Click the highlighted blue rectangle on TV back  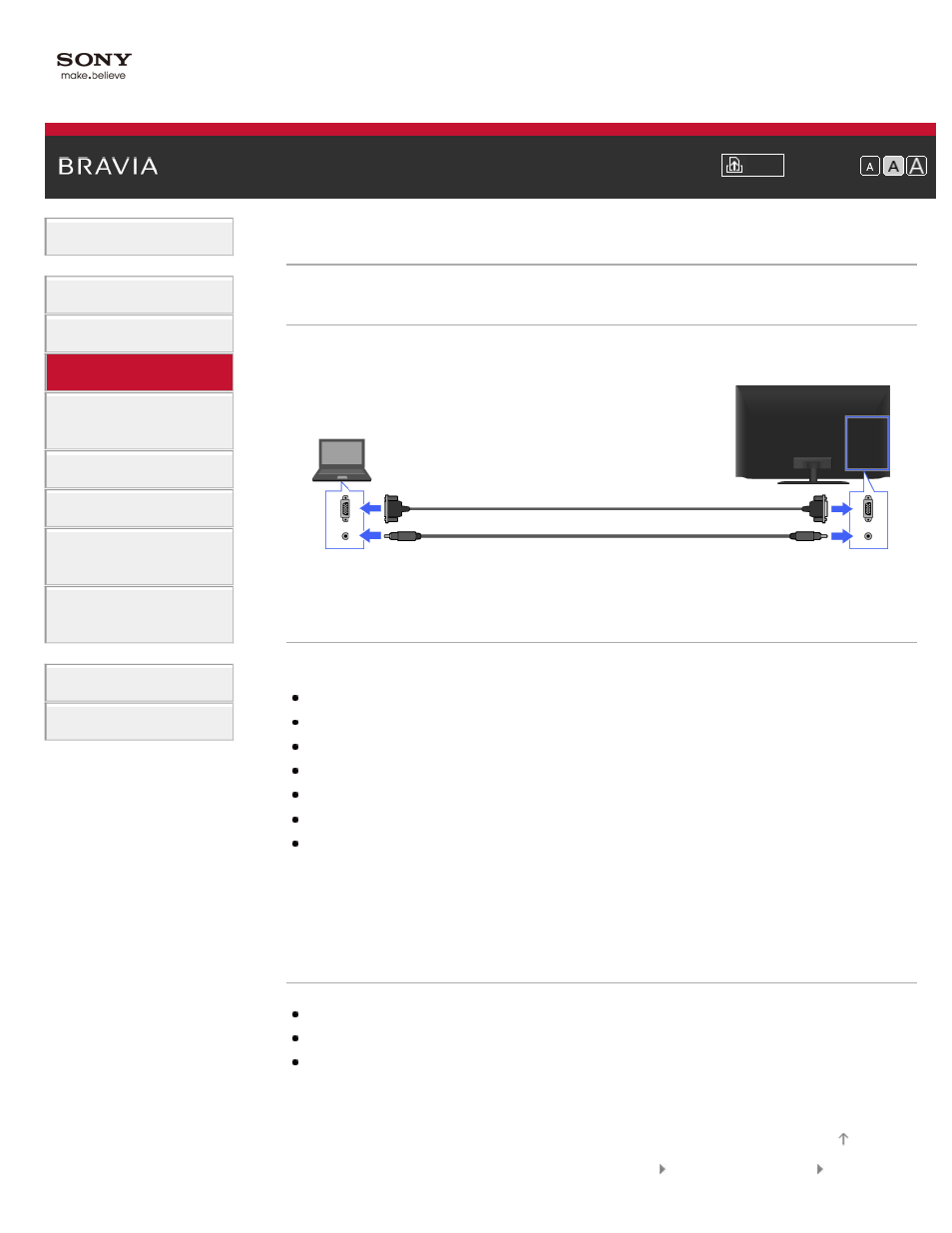coord(867,443)
